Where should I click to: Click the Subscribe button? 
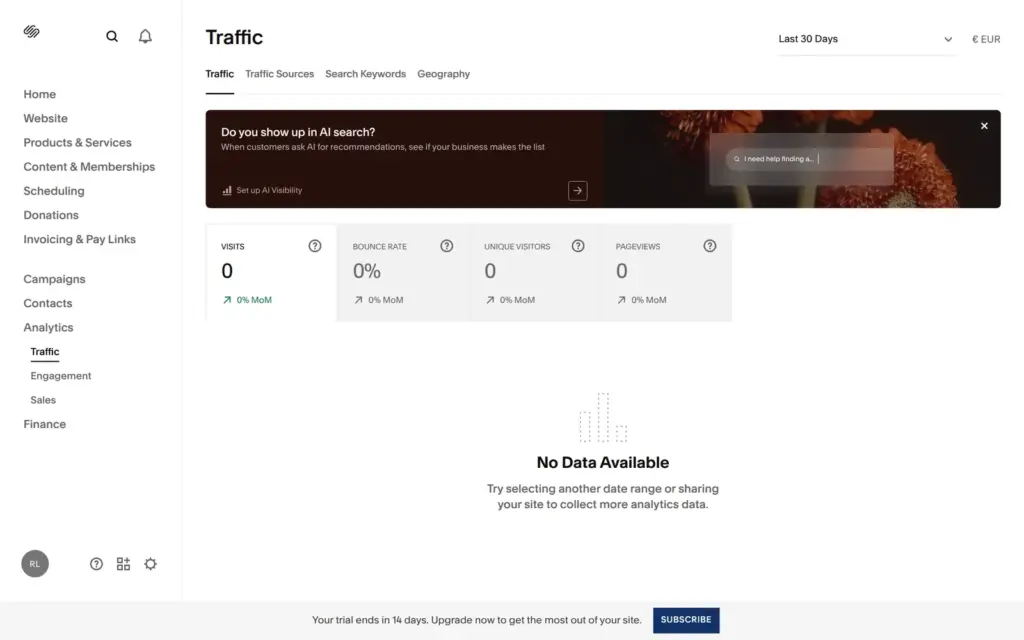click(686, 620)
